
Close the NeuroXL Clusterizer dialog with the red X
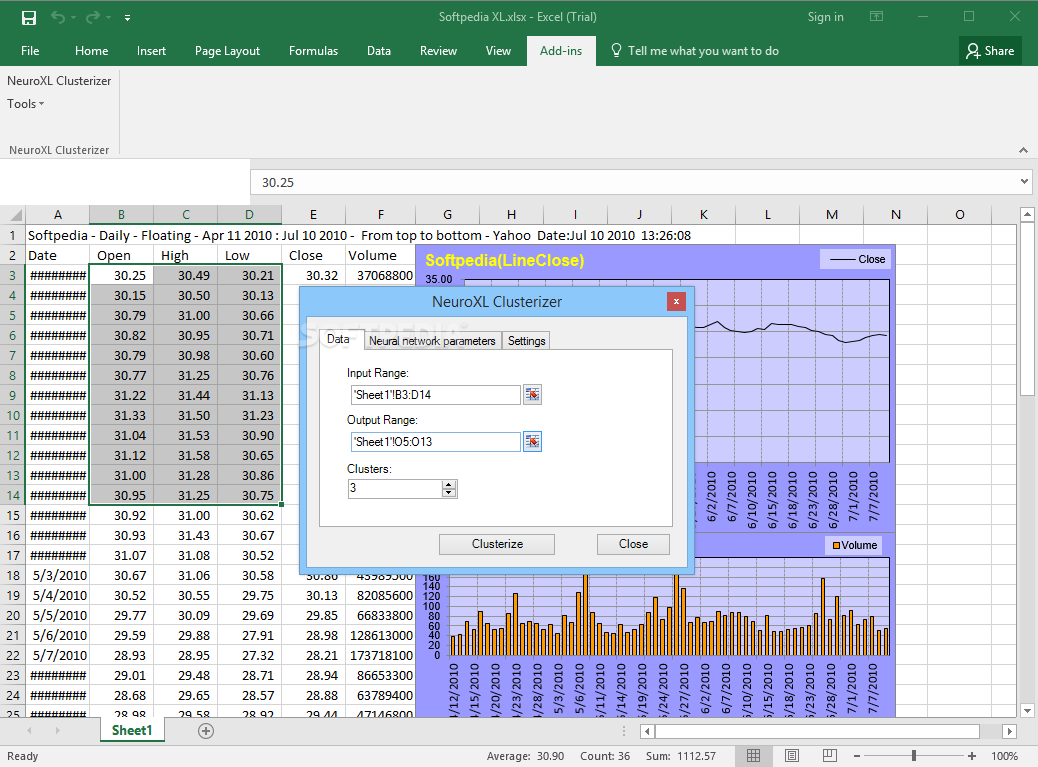click(x=676, y=302)
